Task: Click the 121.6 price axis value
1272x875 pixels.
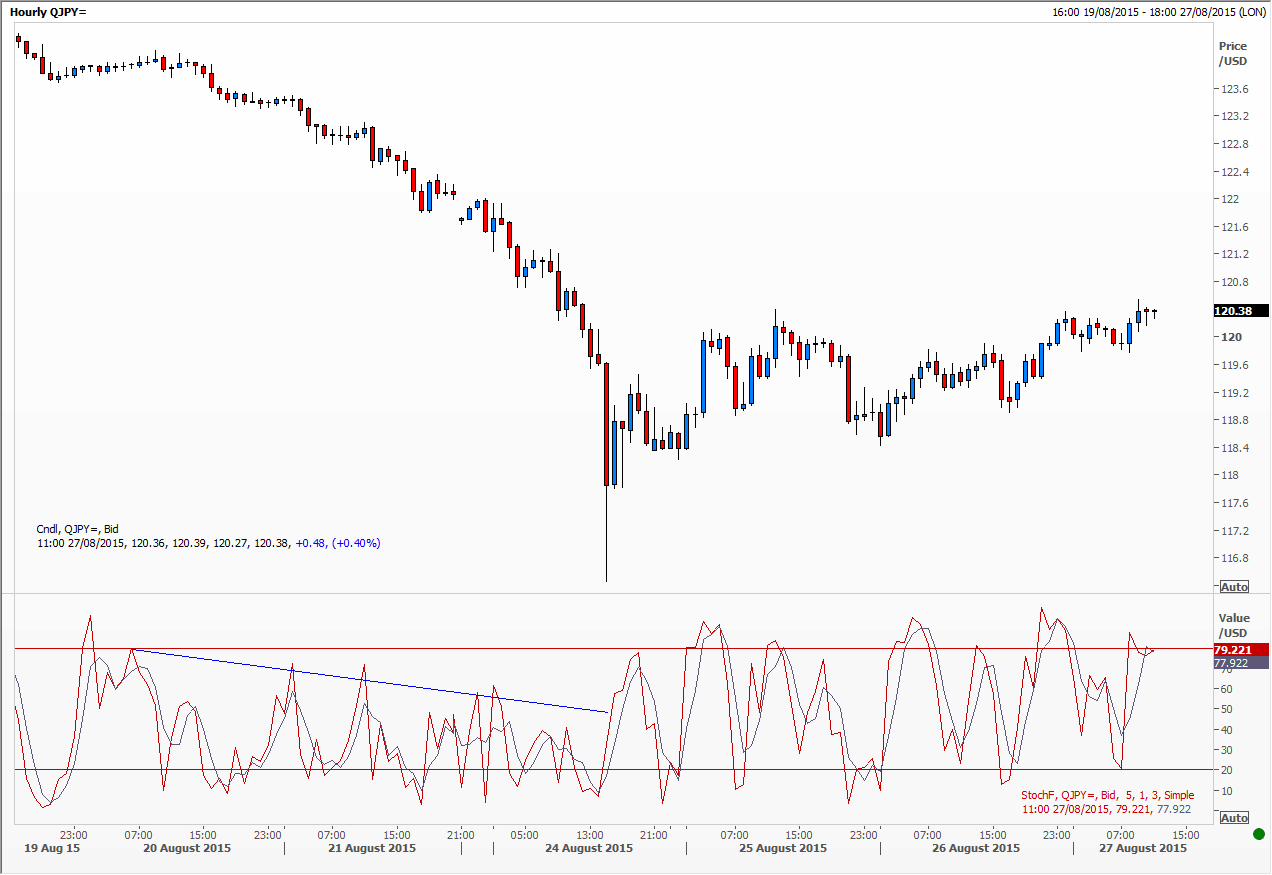Action: 1233,227
